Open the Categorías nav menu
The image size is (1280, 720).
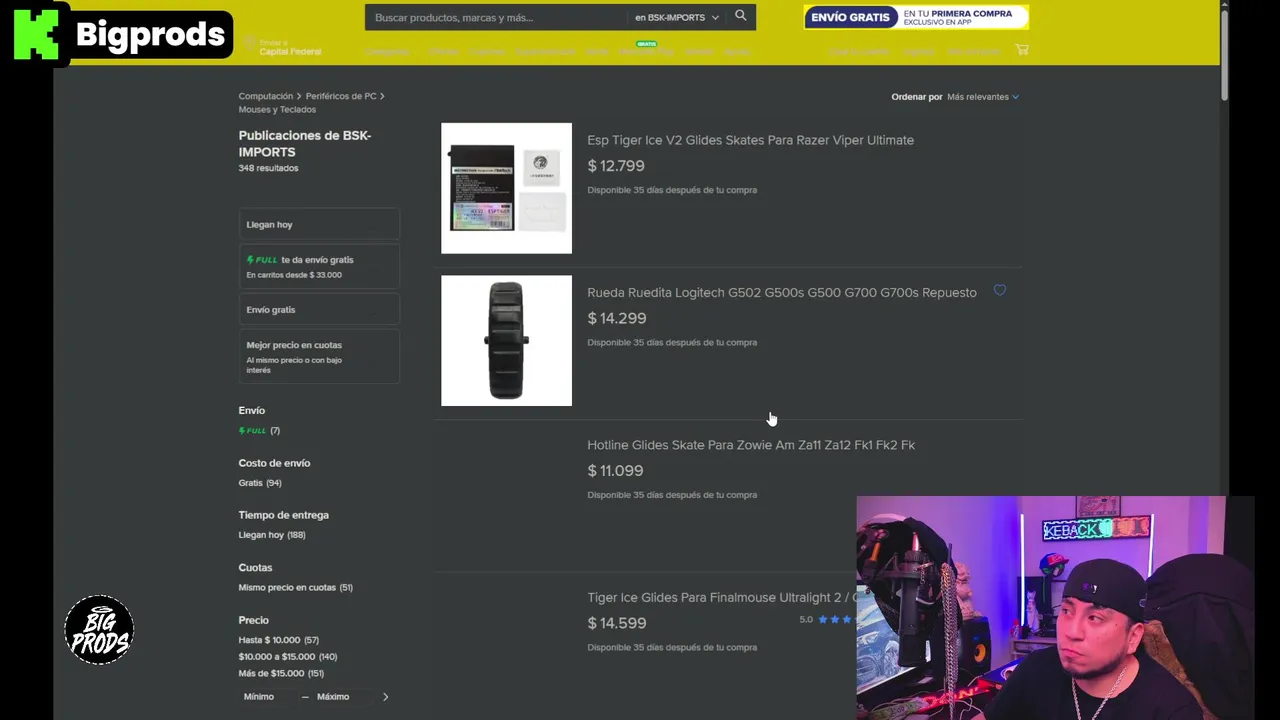click(388, 51)
